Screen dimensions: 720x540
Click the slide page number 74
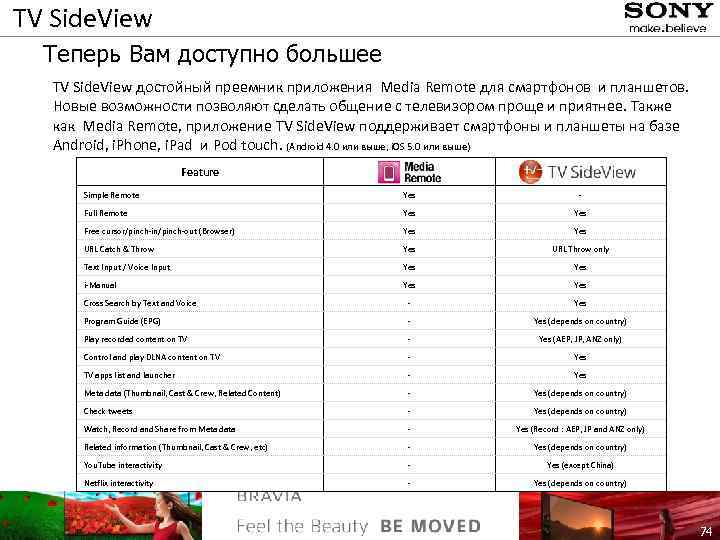pos(706,532)
